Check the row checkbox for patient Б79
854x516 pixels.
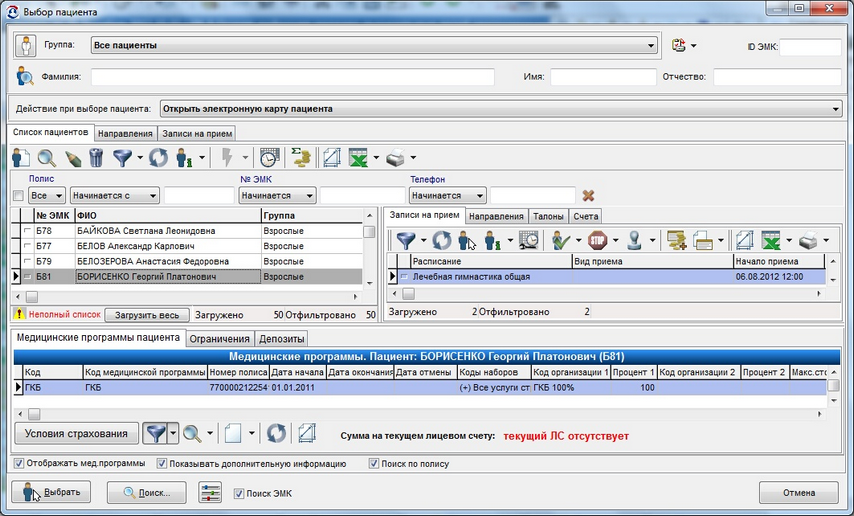[27, 262]
